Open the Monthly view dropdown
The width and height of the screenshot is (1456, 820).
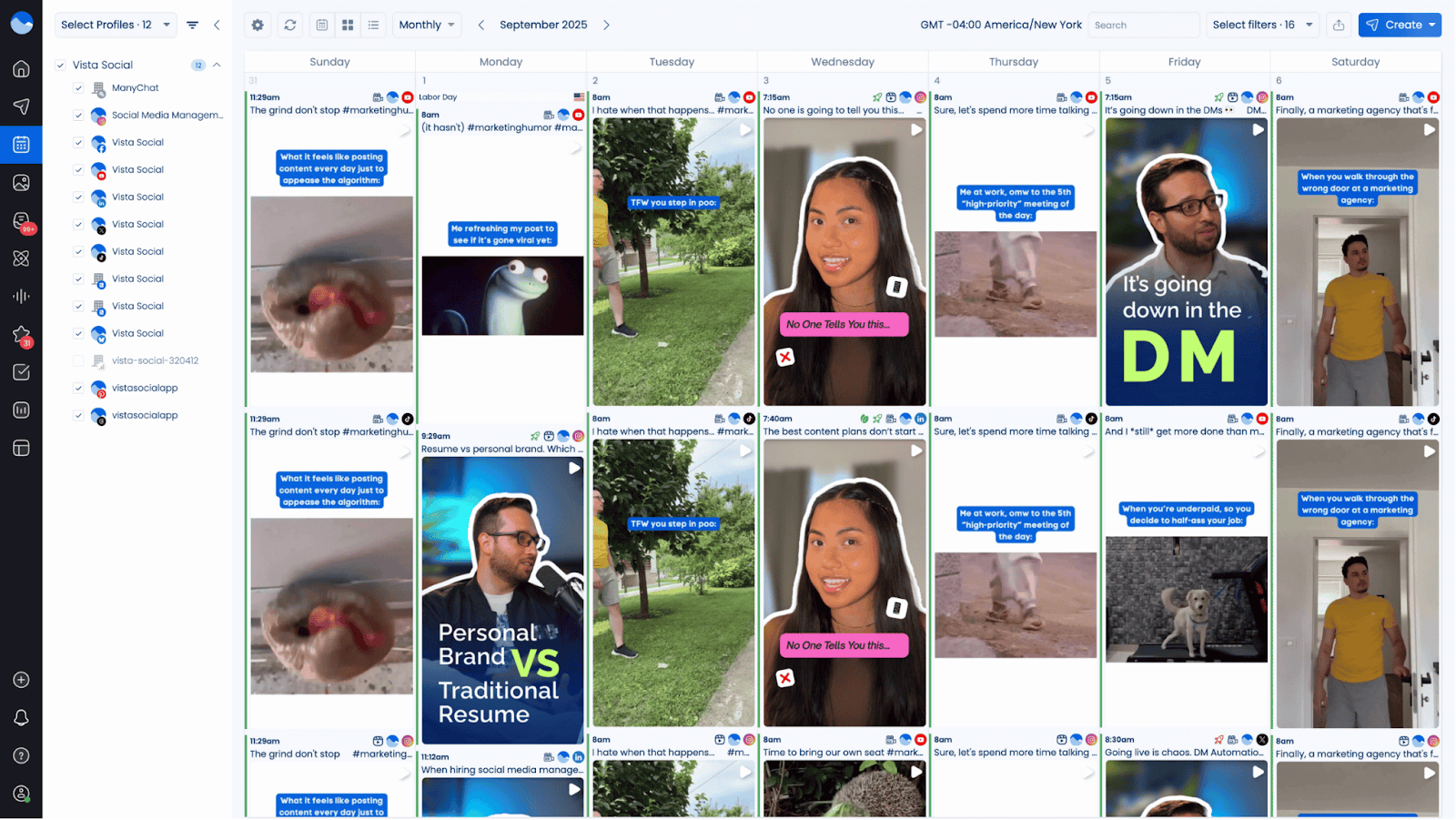427,25
